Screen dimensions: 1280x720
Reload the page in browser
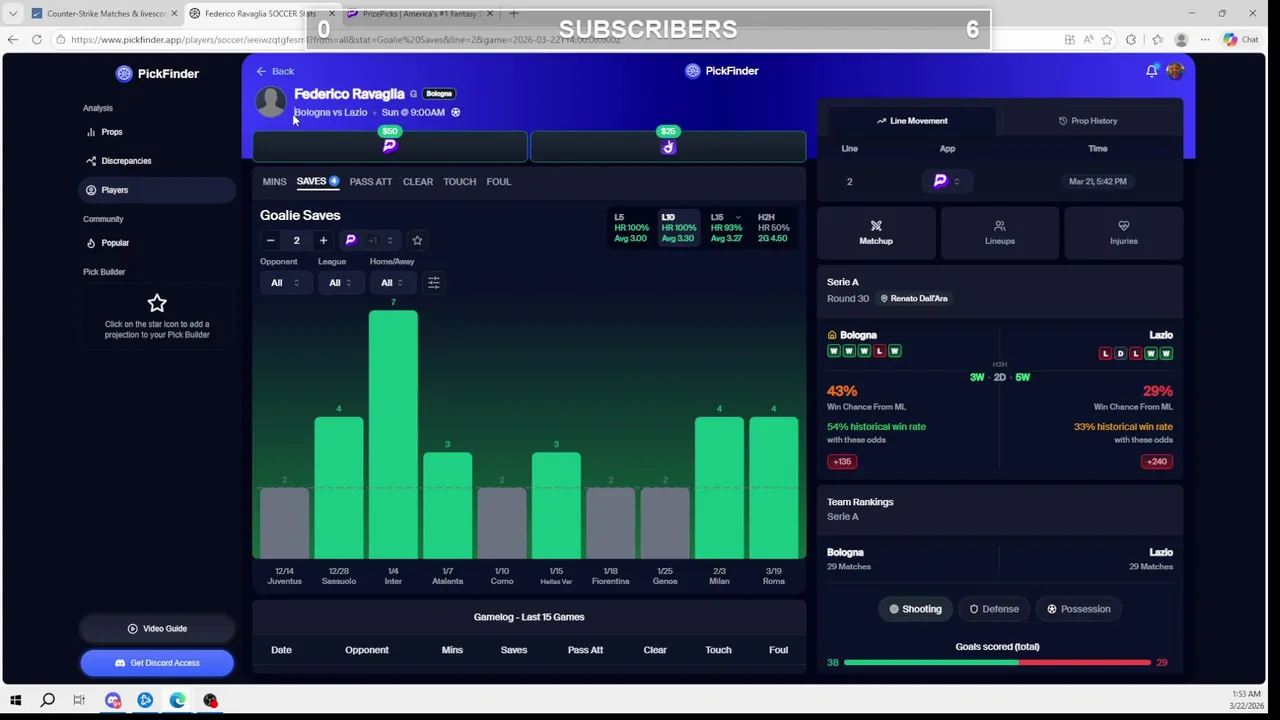pyautogui.click(x=37, y=39)
